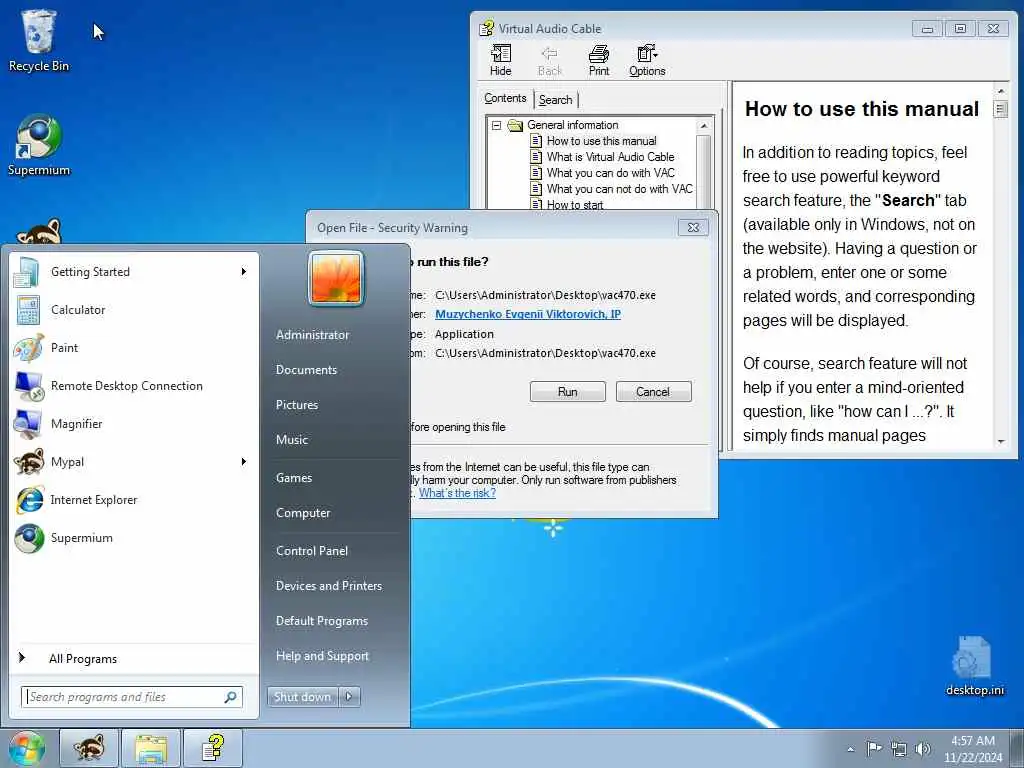This screenshot has width=1024, height=768.
Task: Expand the Mypal jump list arrow
Action: 244,462
